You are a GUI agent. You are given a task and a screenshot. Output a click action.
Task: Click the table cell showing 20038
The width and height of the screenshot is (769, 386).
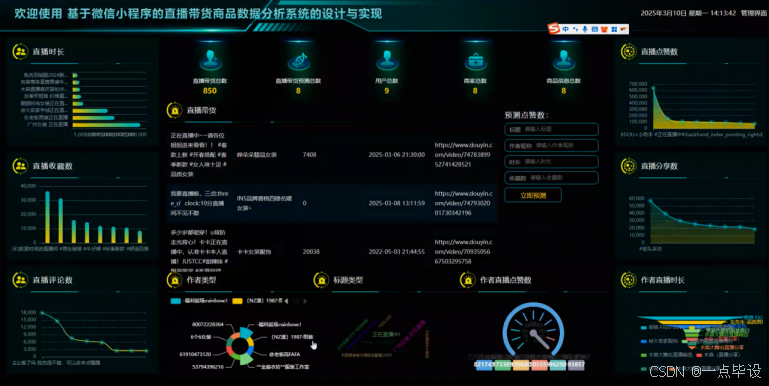coord(311,252)
